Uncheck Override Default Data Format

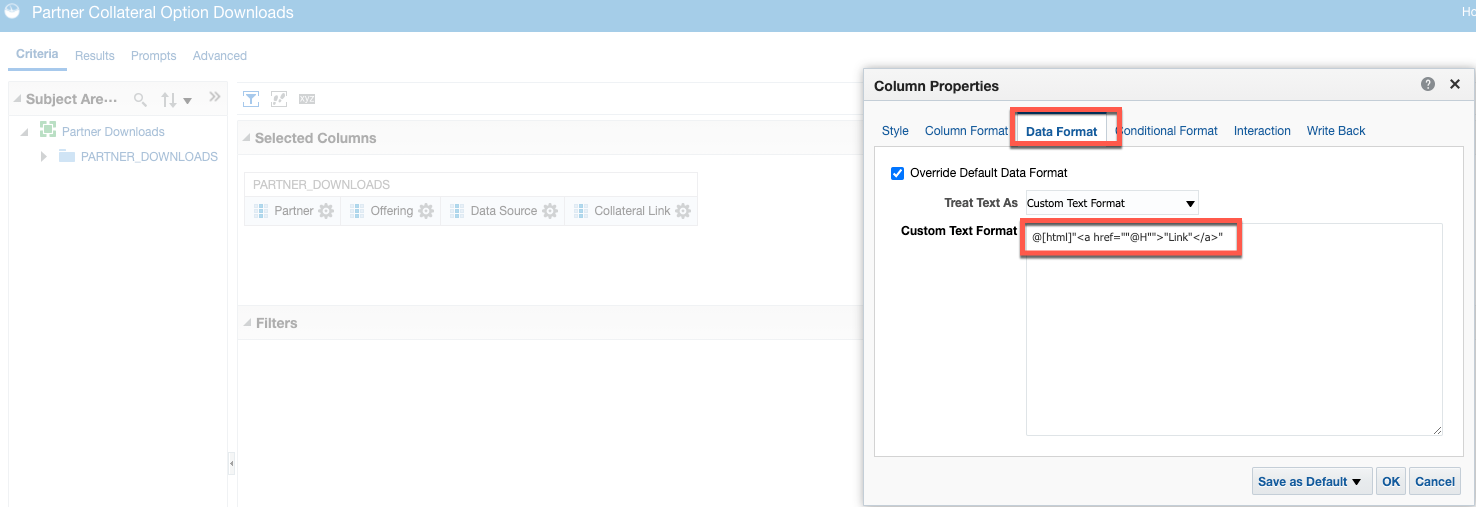897,173
